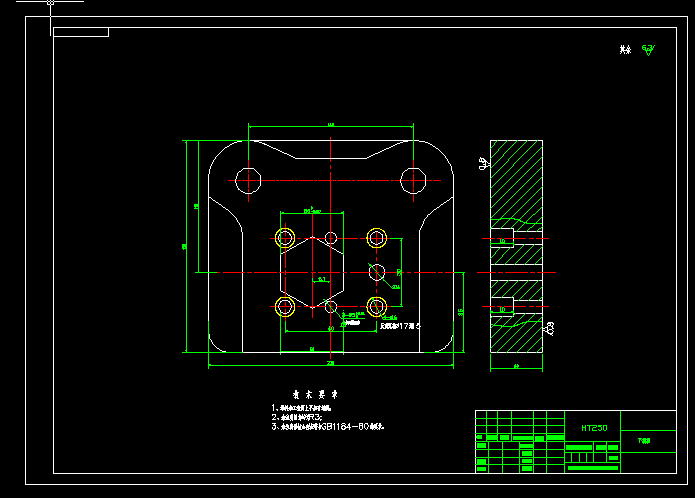Select the upper-left large mounting hole circle

248,181
